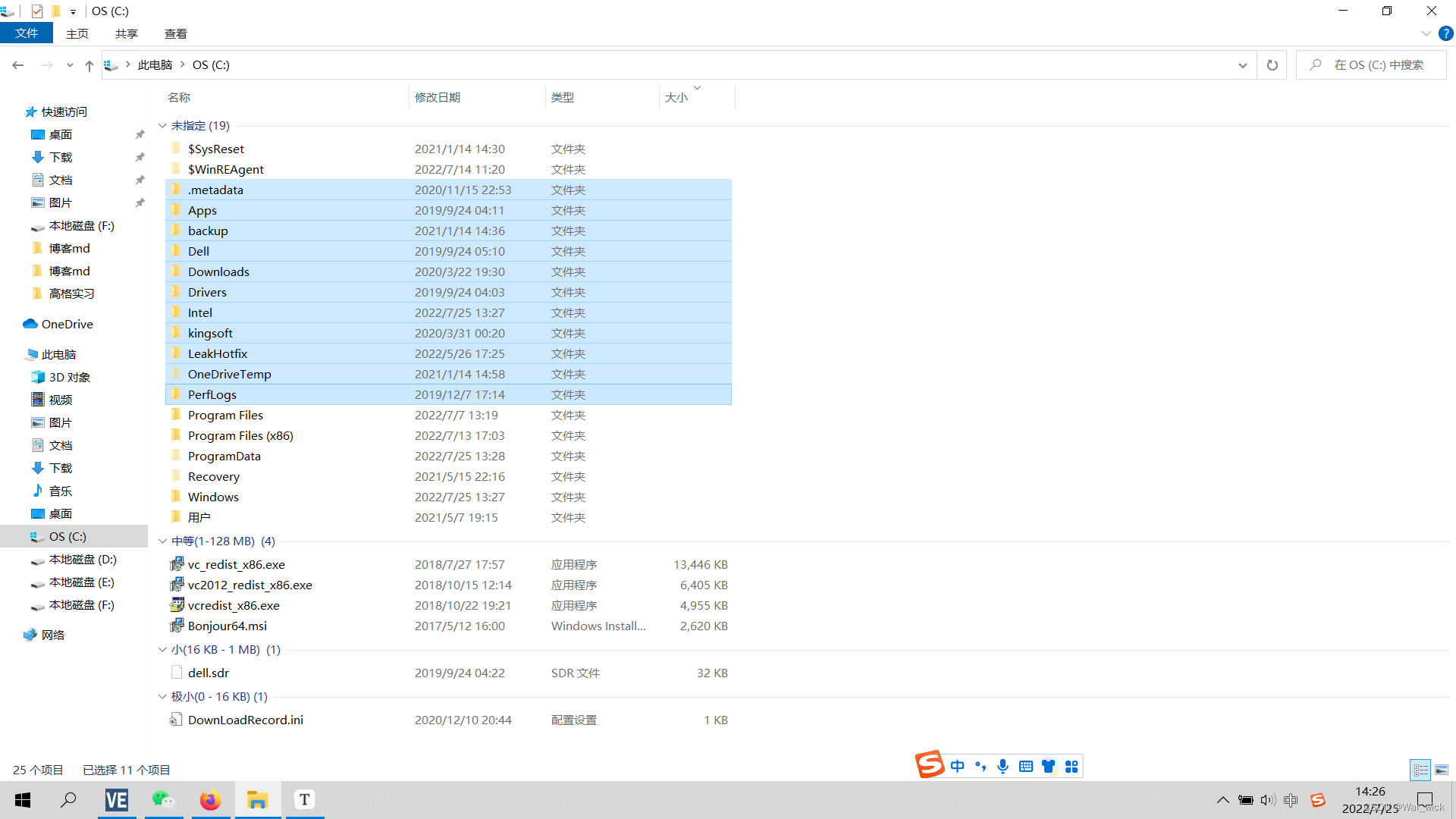Switch to large icons view in status bar
Viewport: 1456px width, 819px height.
point(1442,769)
